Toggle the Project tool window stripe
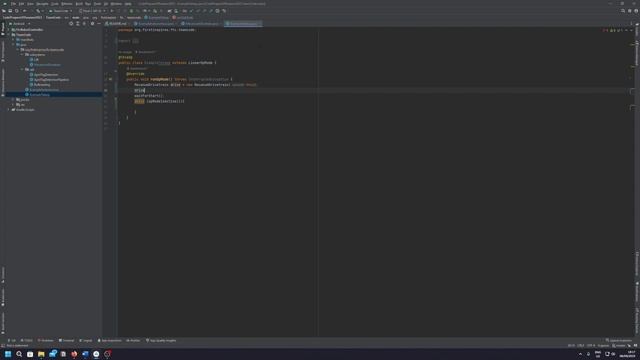This screenshot has height=360, width=640. point(3,29)
